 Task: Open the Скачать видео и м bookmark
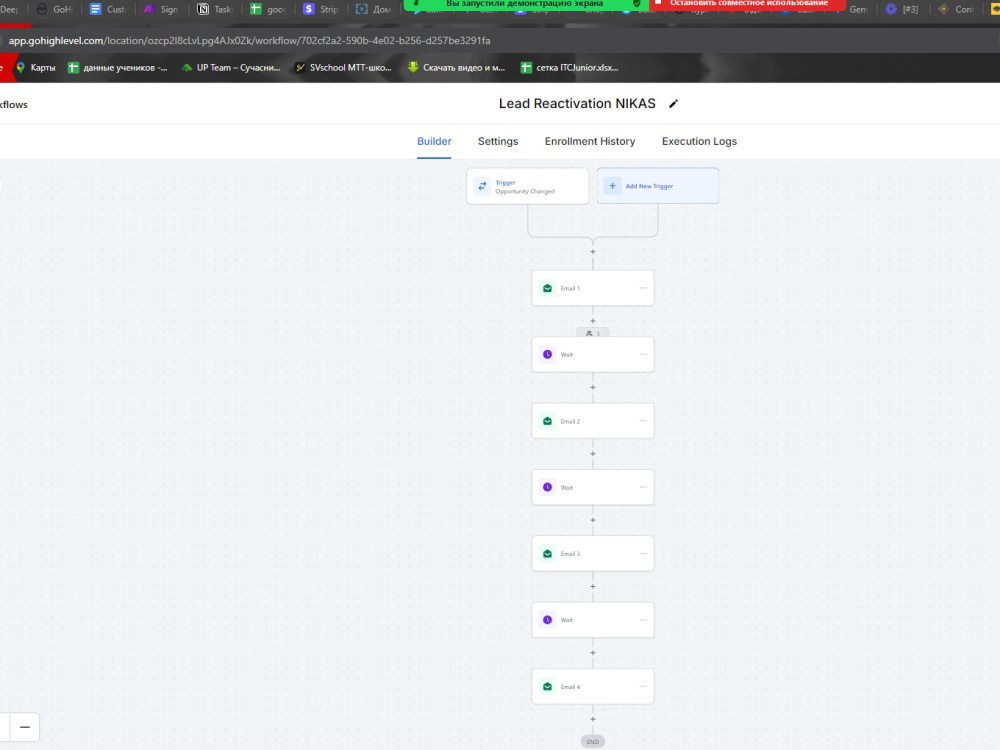click(x=457, y=68)
